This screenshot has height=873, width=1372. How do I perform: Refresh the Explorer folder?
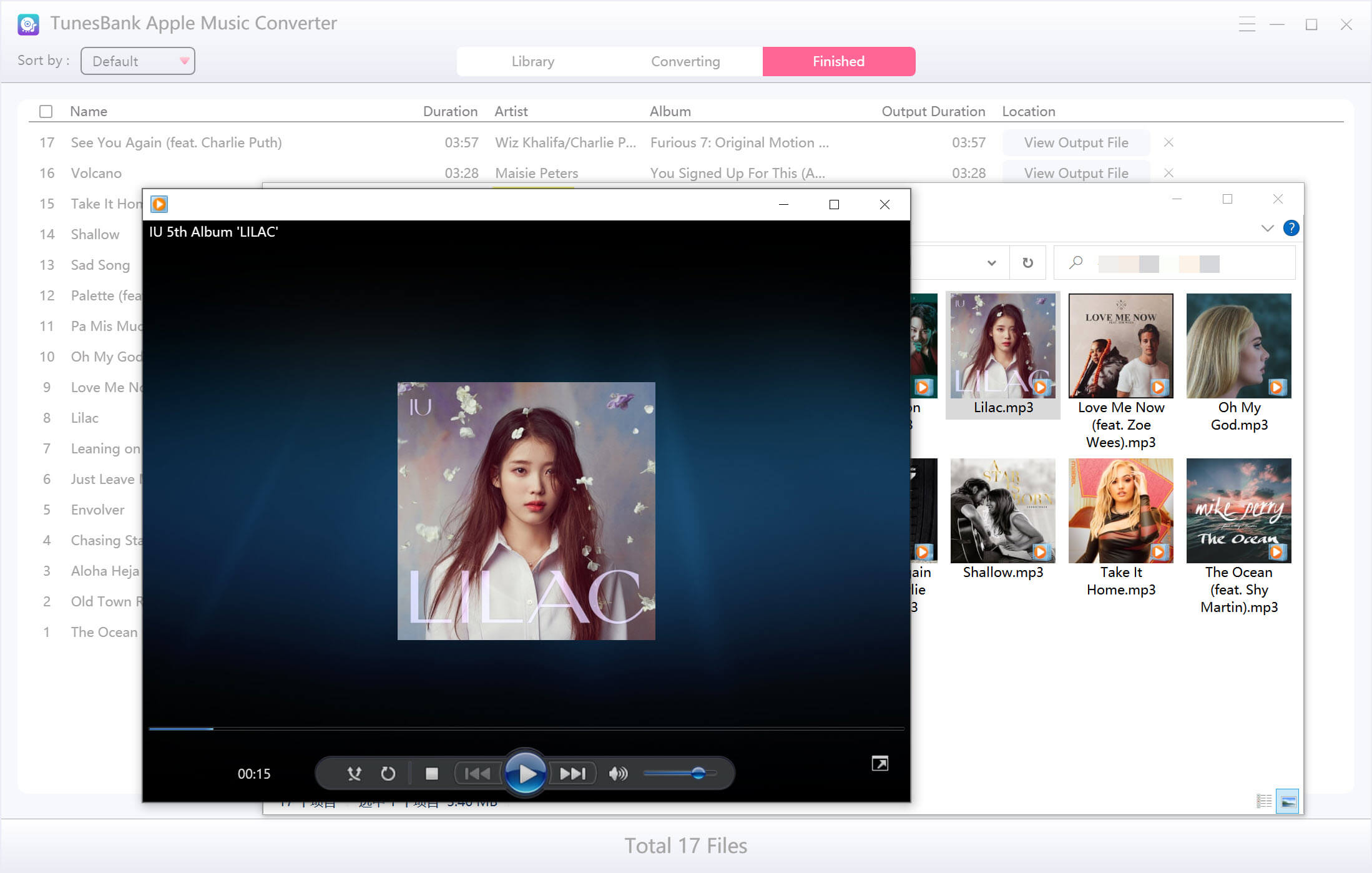(x=1027, y=263)
